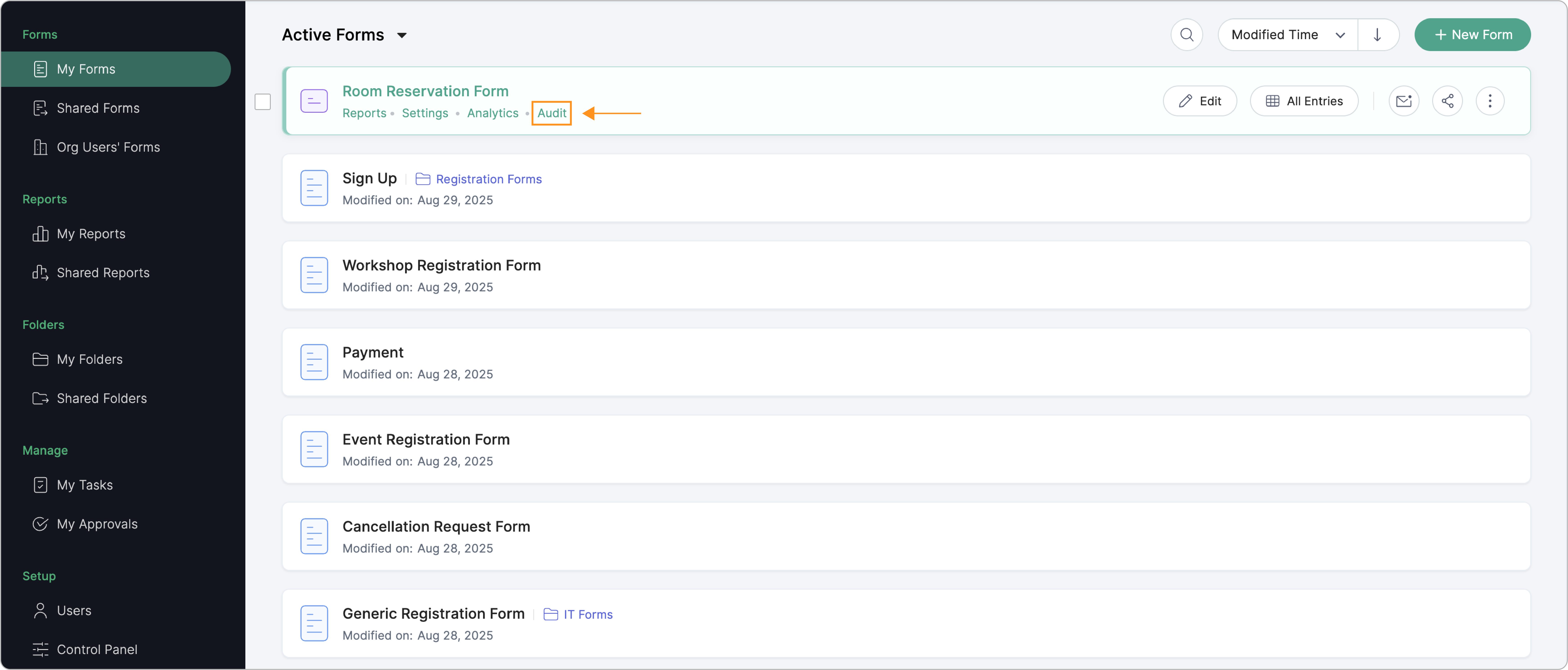1568x670 pixels.
Task: Click the Sign Up form document icon
Action: click(x=314, y=188)
